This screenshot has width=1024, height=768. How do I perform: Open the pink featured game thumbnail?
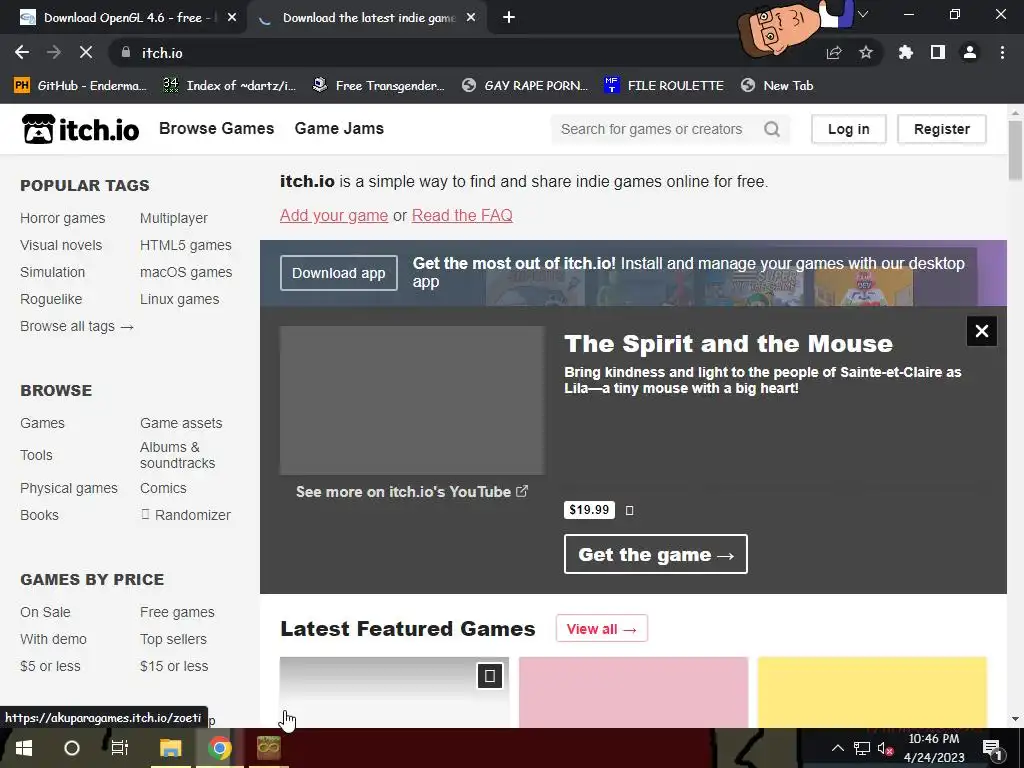coord(633,692)
